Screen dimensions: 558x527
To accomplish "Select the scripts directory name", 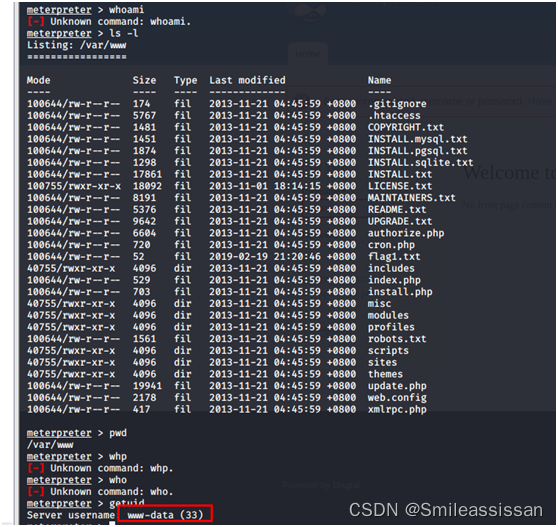I will (388, 351).
